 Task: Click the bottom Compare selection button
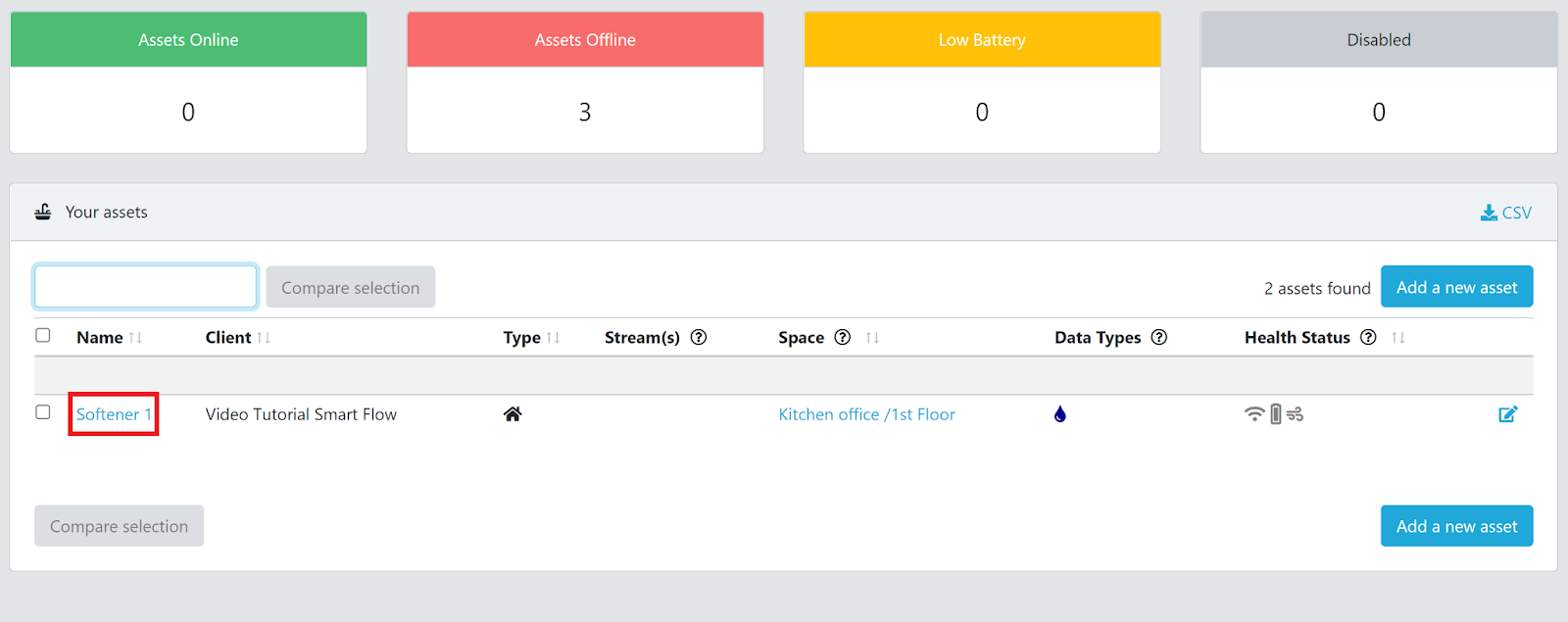pos(119,526)
